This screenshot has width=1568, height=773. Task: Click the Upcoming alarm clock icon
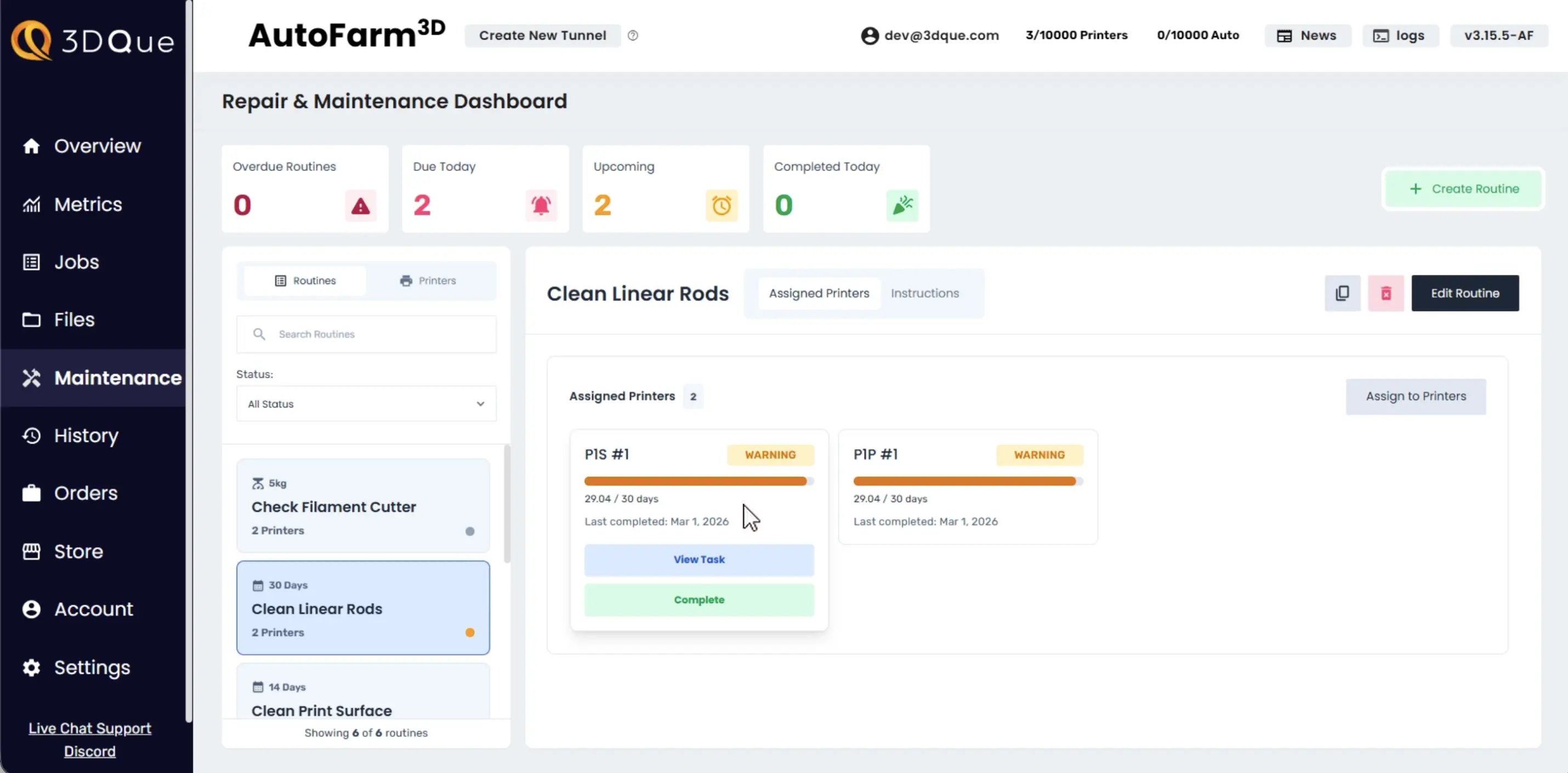[x=721, y=206]
